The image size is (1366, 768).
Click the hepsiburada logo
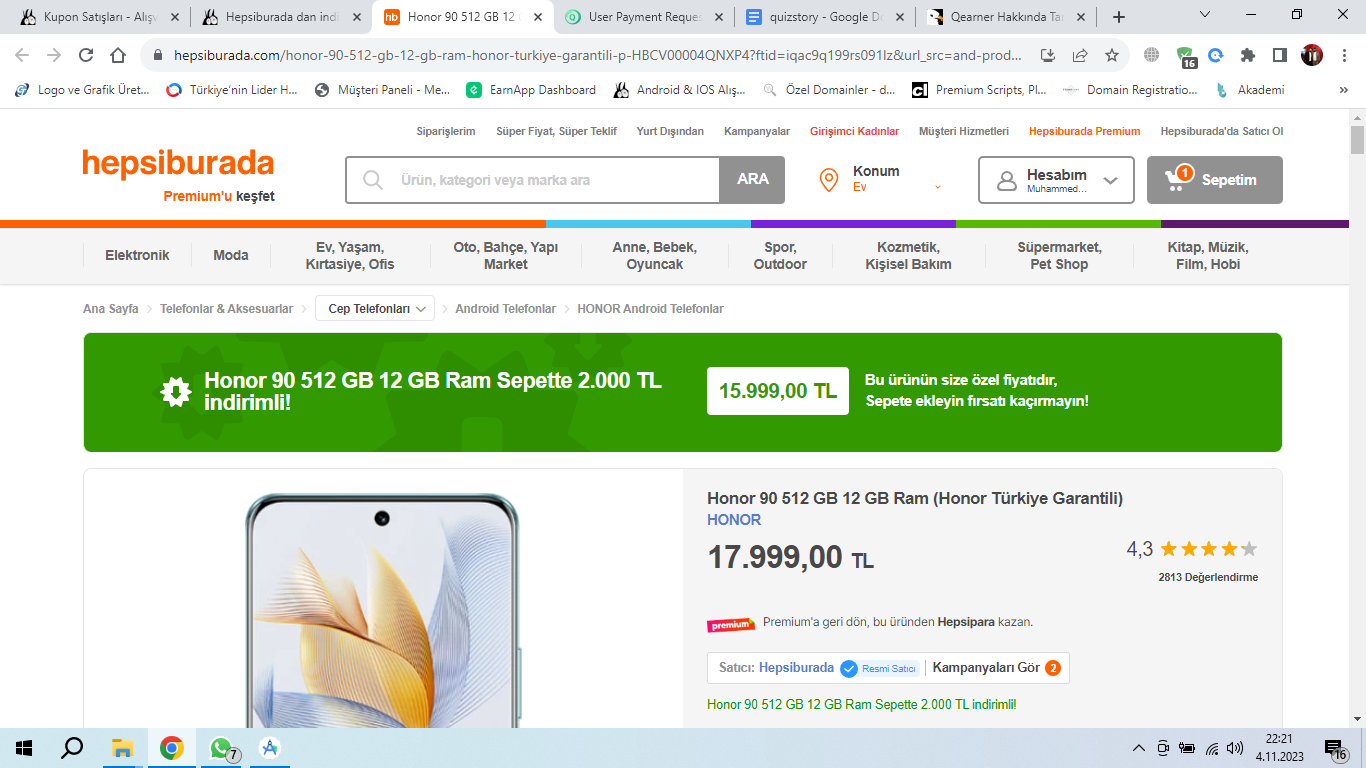coord(178,163)
